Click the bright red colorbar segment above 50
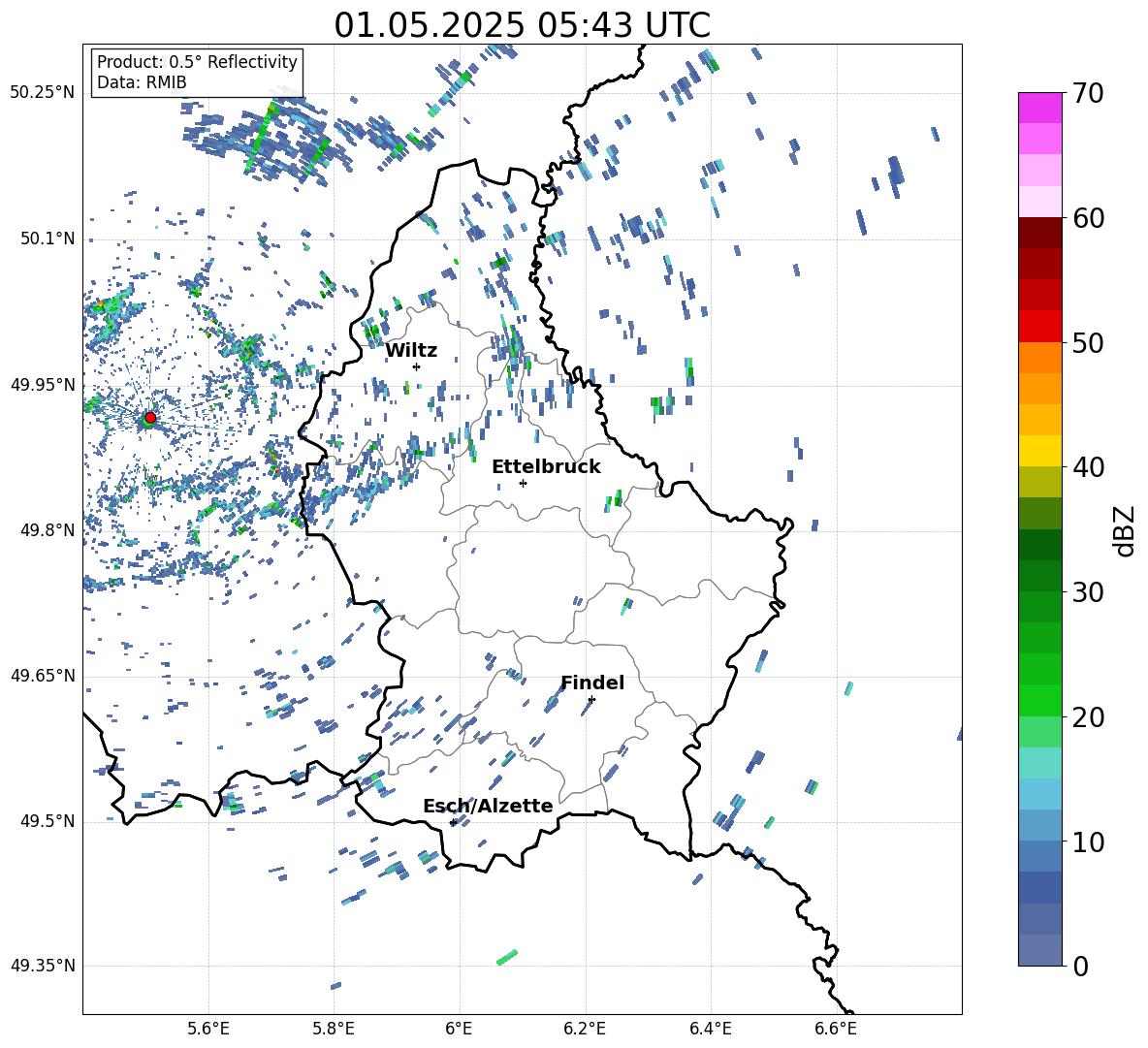Image resolution: width=1148 pixels, height=1048 pixels. (x=1039, y=326)
